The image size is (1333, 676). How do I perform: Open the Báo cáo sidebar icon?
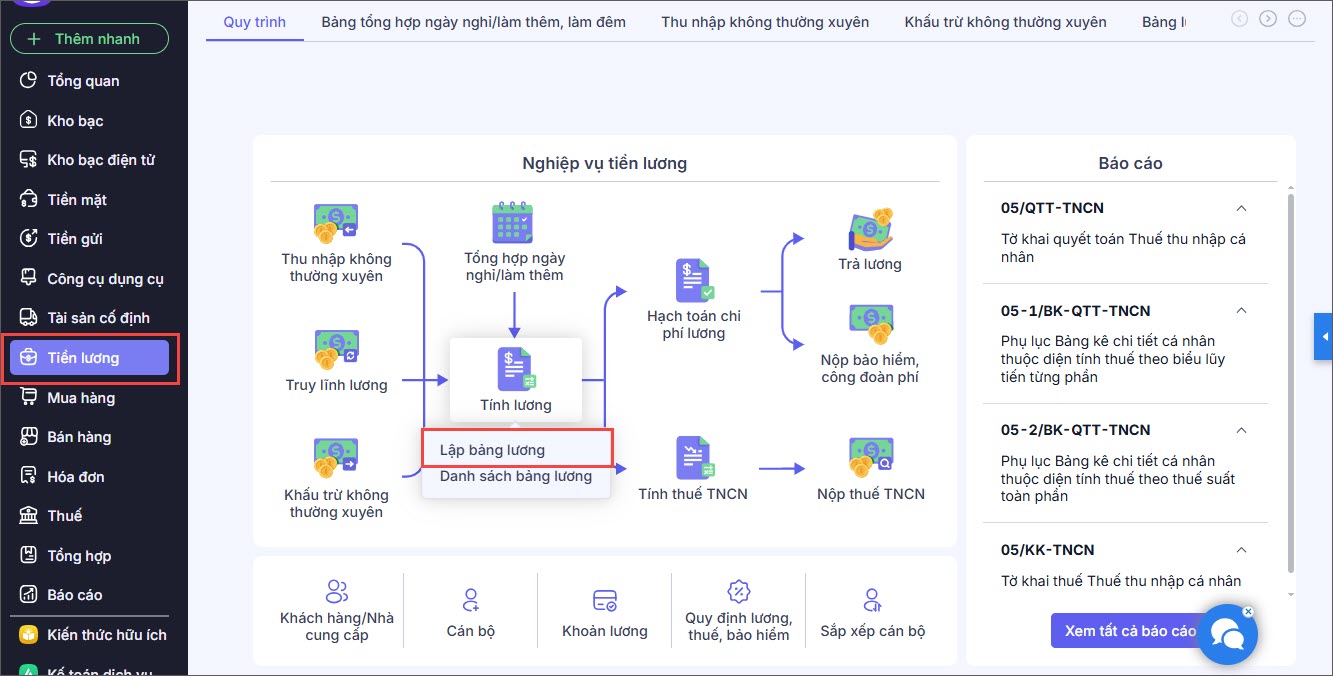click(29, 595)
